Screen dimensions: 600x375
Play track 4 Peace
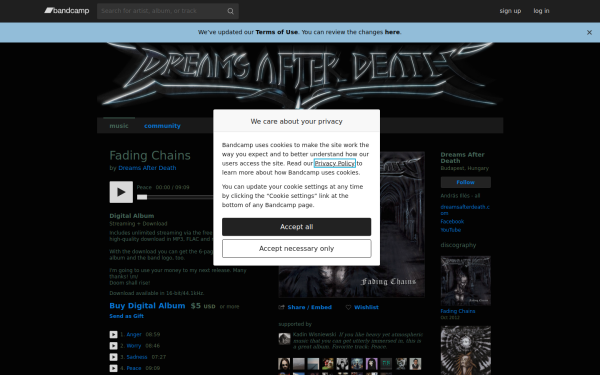pos(113,368)
